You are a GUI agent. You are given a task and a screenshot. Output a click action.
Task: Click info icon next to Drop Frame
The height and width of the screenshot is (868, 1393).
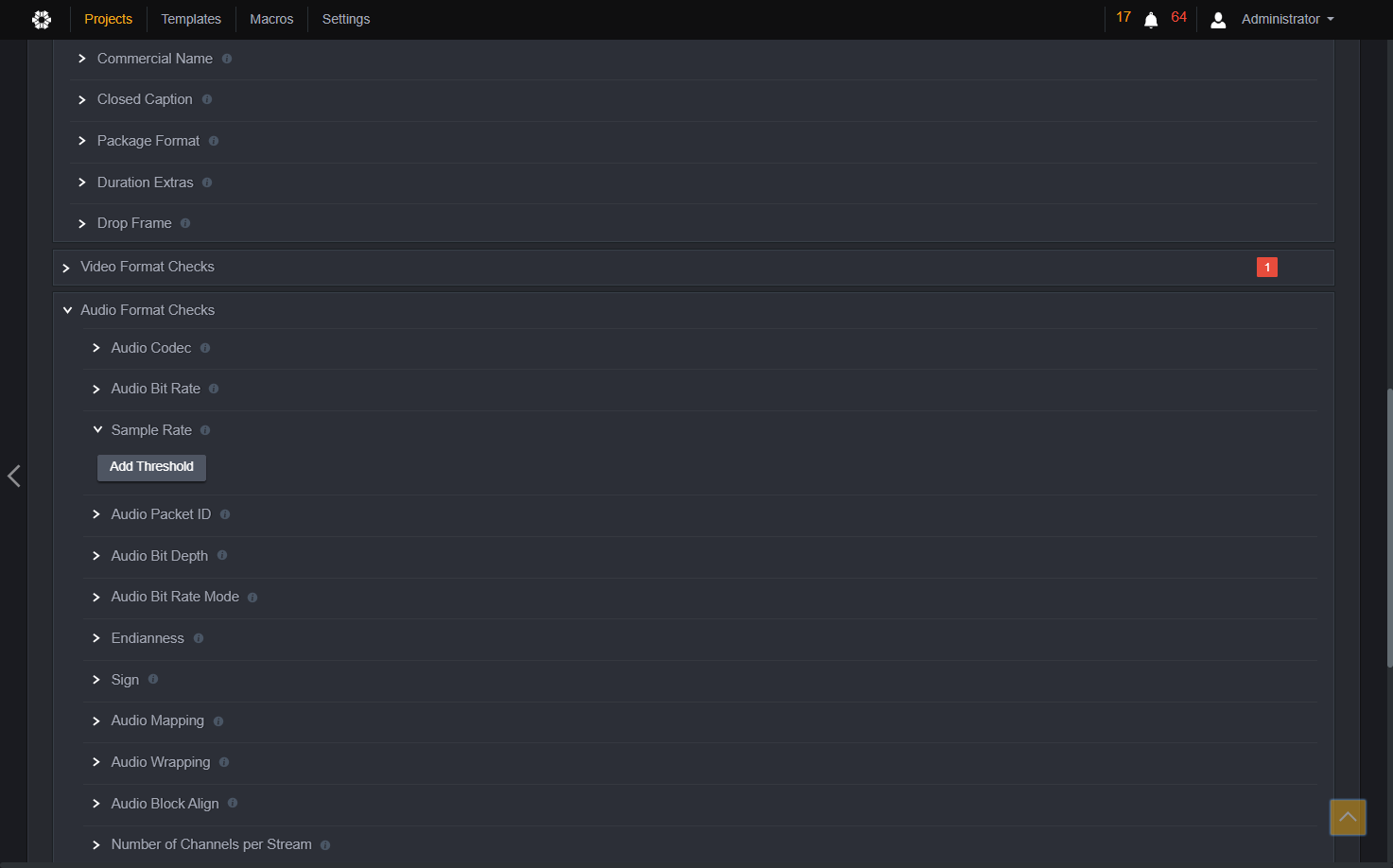185,223
